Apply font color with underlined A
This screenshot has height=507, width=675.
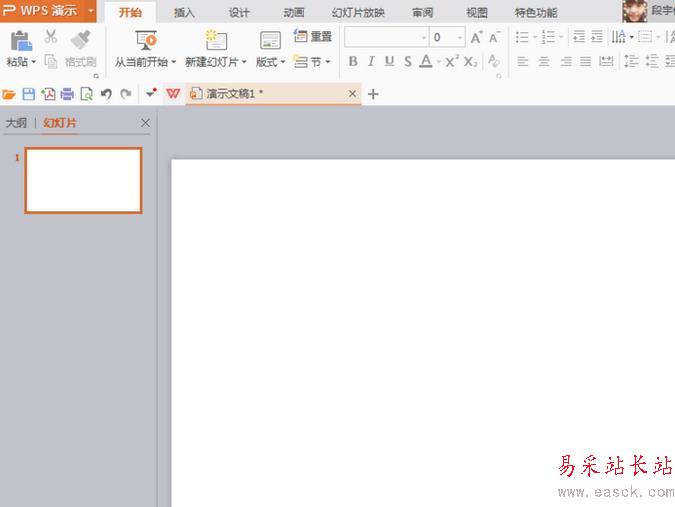point(426,62)
